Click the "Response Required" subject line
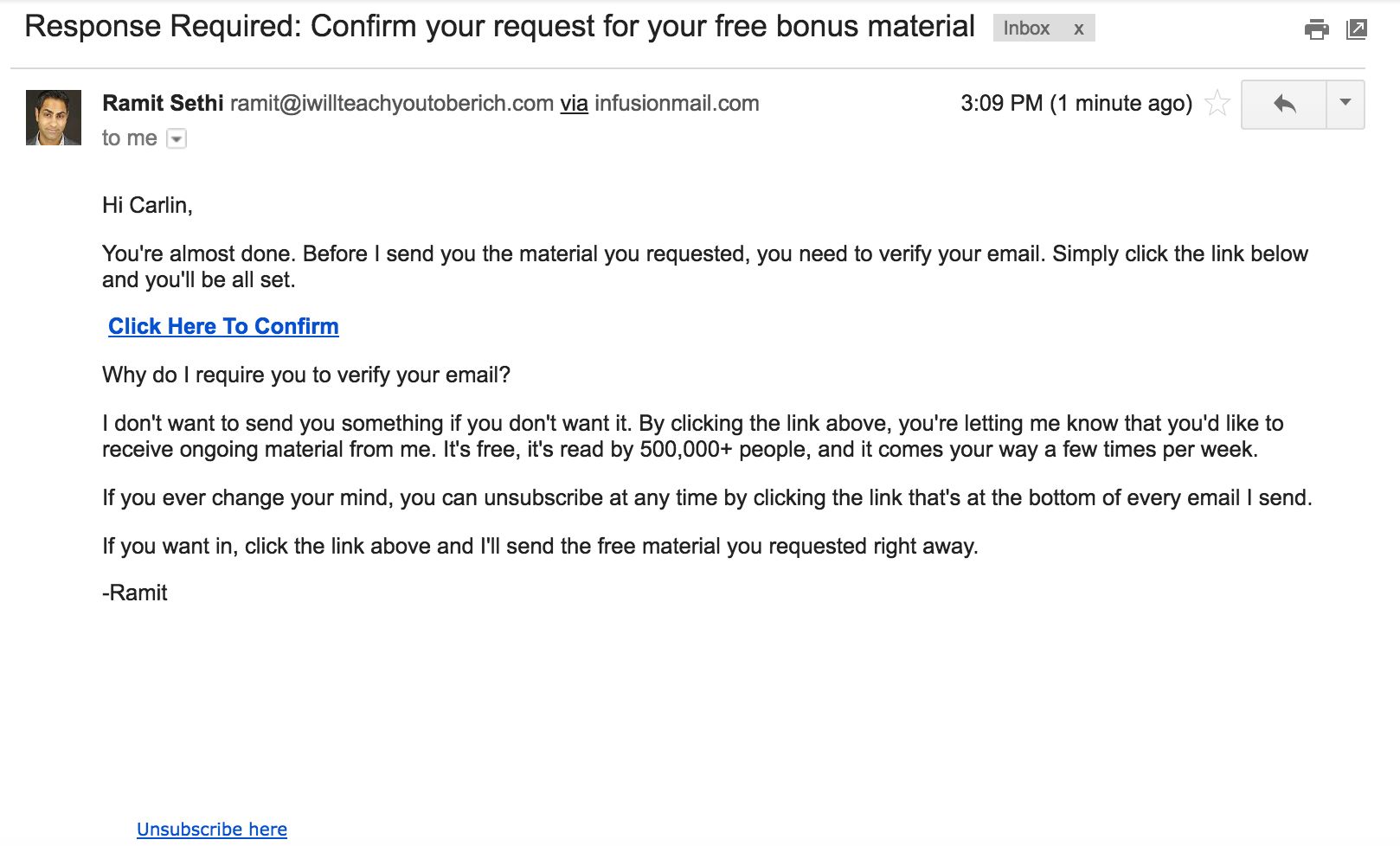Screen dimensions: 1400x846 499,27
